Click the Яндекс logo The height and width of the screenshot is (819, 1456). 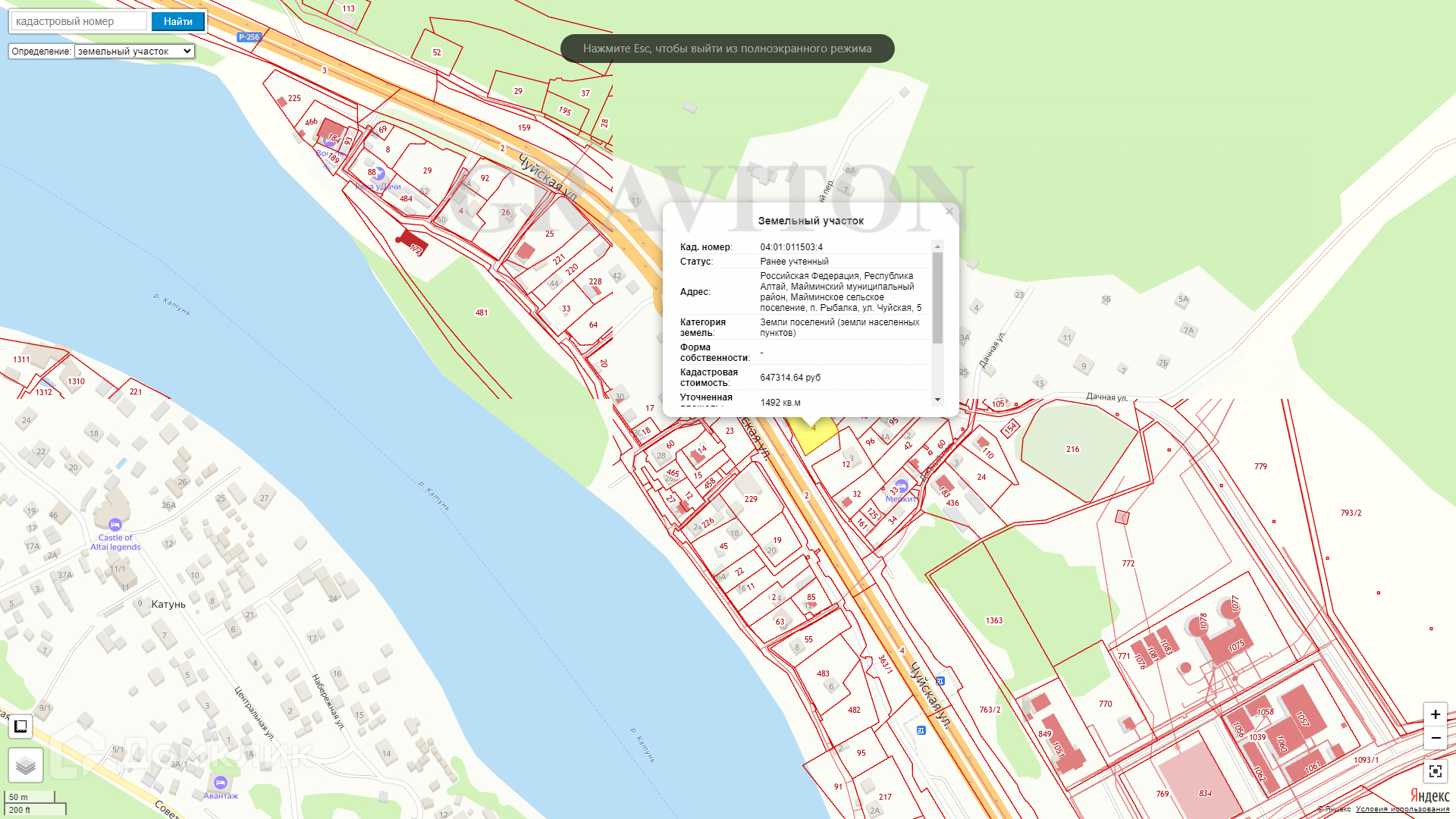pyautogui.click(x=1429, y=795)
